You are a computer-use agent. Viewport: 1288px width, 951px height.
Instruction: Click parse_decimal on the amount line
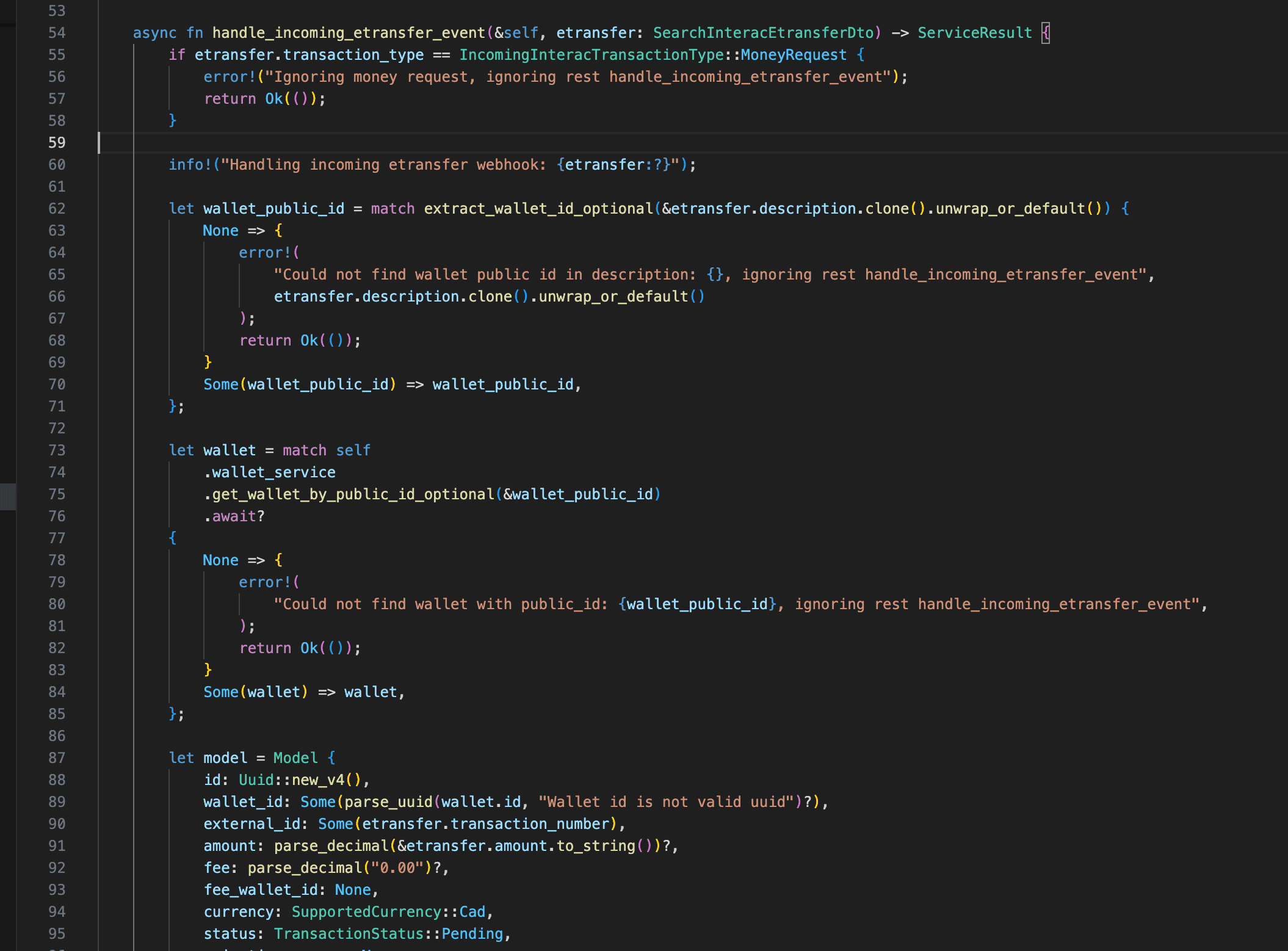point(331,846)
